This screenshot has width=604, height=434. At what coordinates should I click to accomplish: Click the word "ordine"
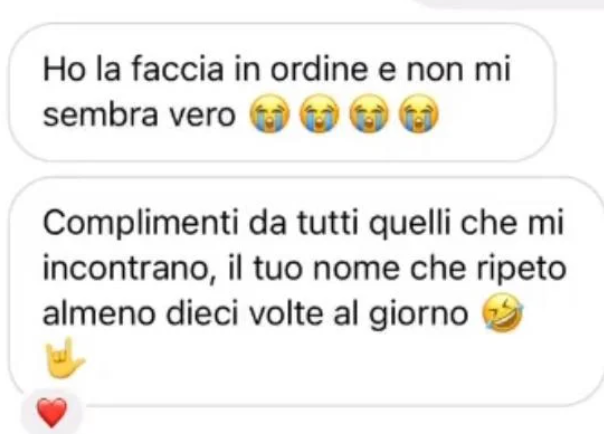click(319, 70)
